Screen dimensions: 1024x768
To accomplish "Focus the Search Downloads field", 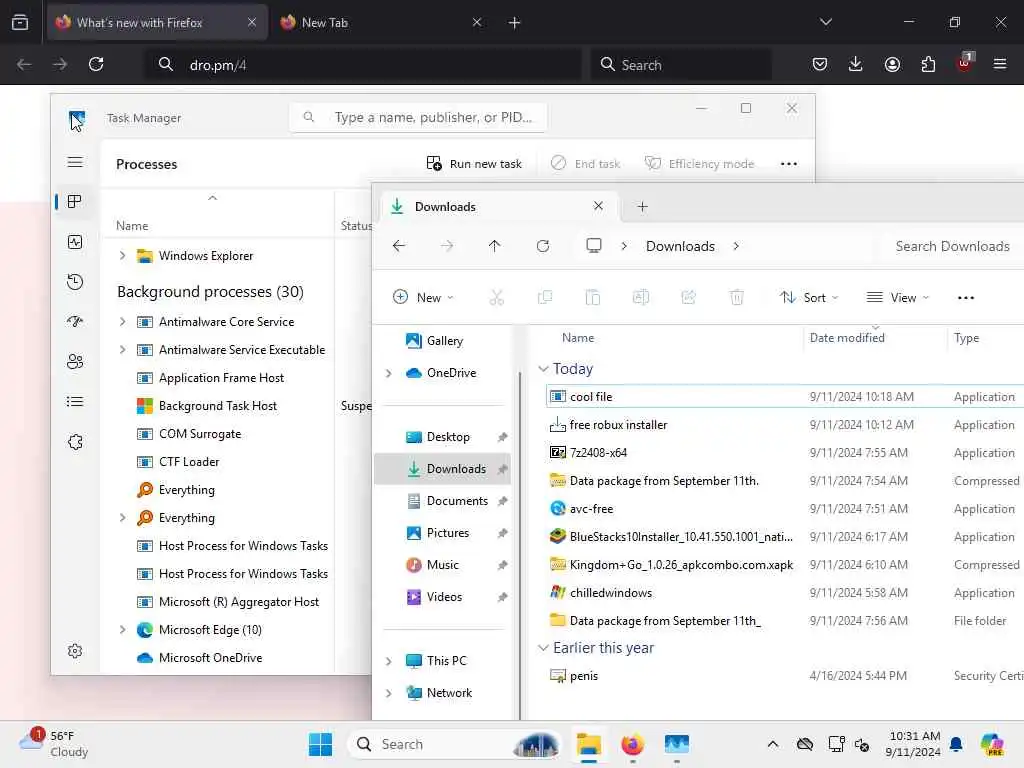I will [952, 246].
